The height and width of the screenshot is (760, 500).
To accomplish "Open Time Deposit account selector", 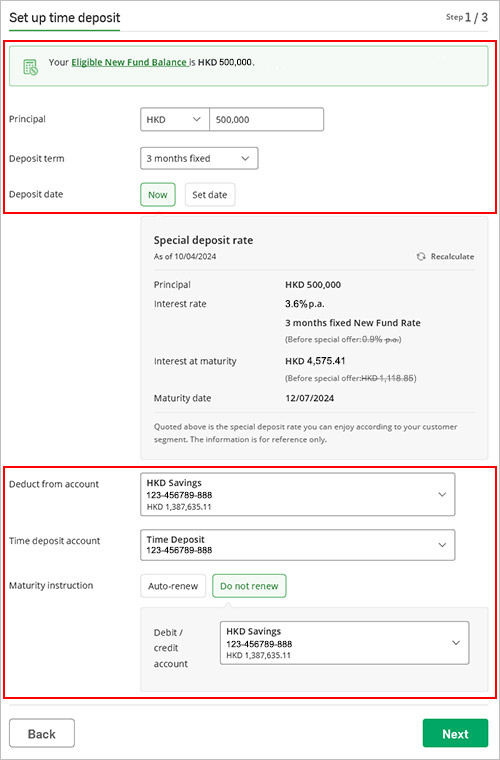I will [x=297, y=545].
